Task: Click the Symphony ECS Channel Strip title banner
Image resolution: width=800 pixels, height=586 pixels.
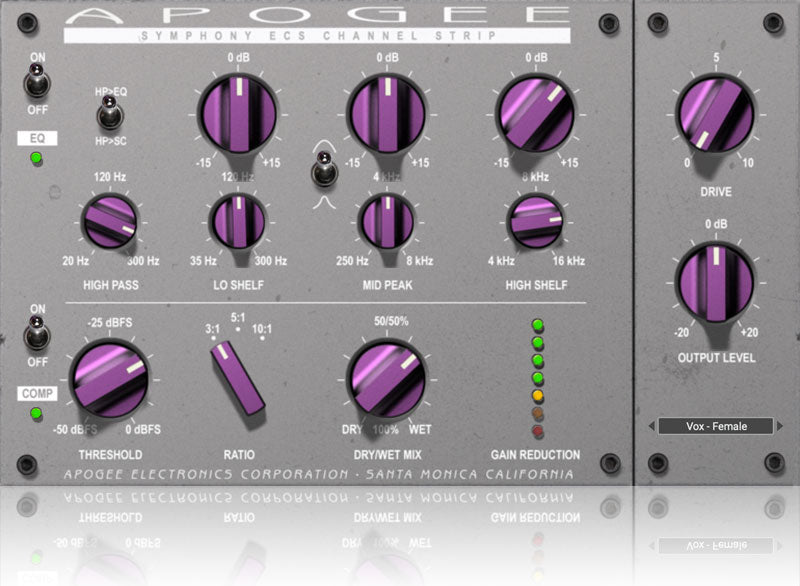Action: click(317, 36)
